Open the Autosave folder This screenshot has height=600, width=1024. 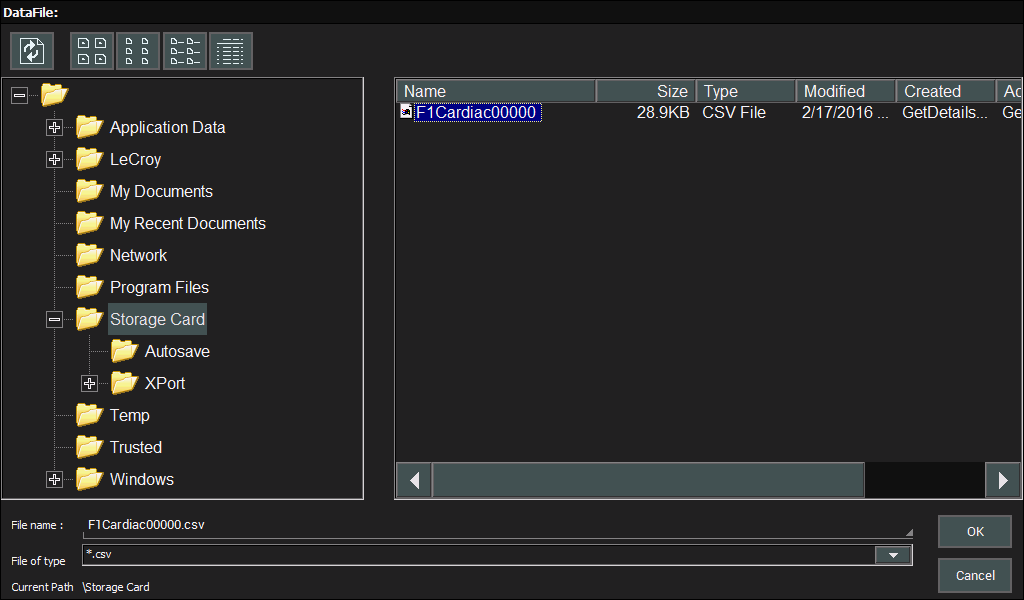[176, 351]
